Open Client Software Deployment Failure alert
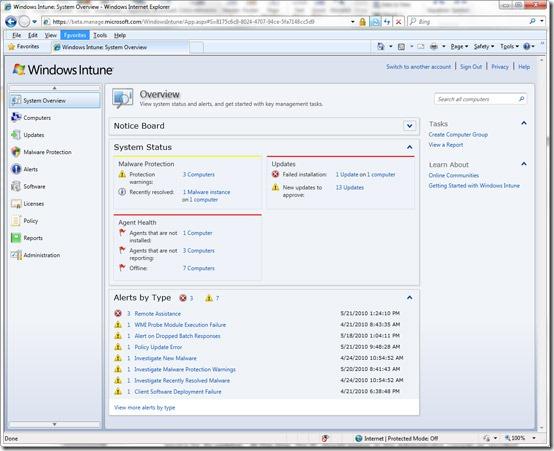554x451 pixels. pos(178,392)
